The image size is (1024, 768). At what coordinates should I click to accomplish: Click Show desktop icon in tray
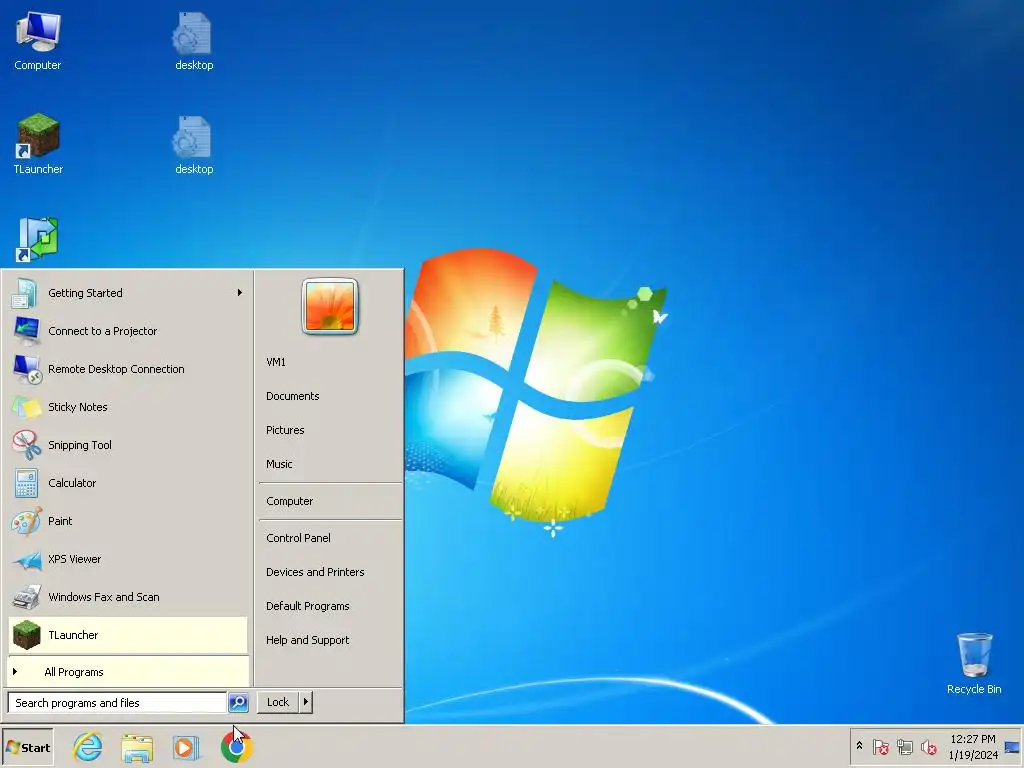click(1012, 747)
